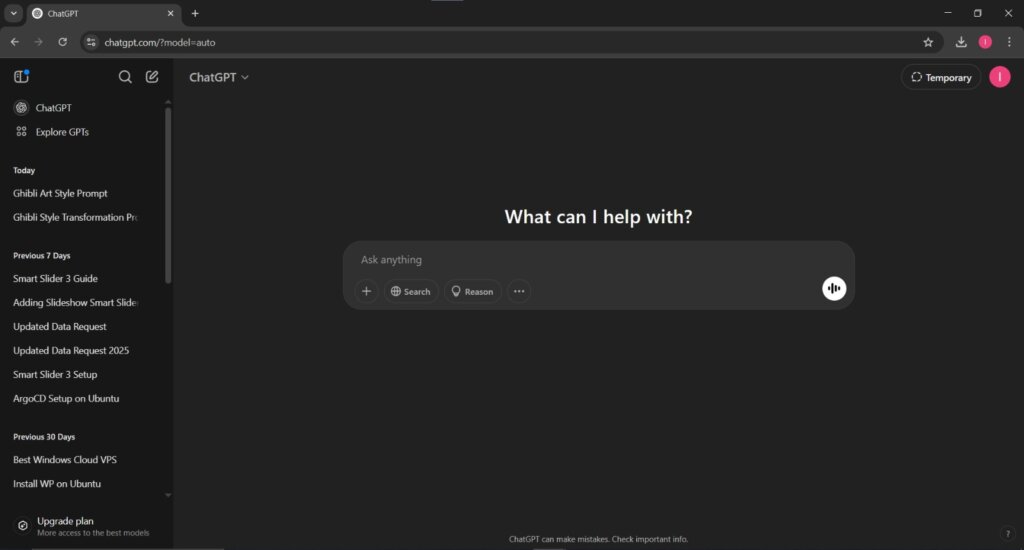Screen dimensions: 1024x550
Task: Click the browser forward arrow
Action: coord(39,42)
